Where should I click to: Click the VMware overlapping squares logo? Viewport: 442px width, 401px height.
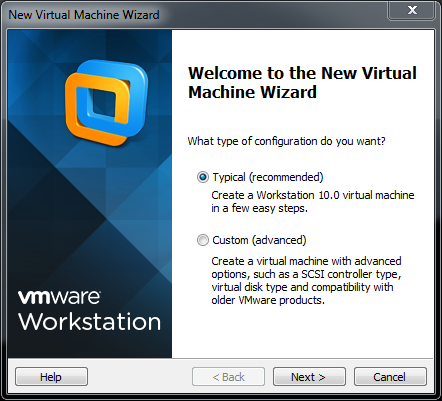point(106,102)
